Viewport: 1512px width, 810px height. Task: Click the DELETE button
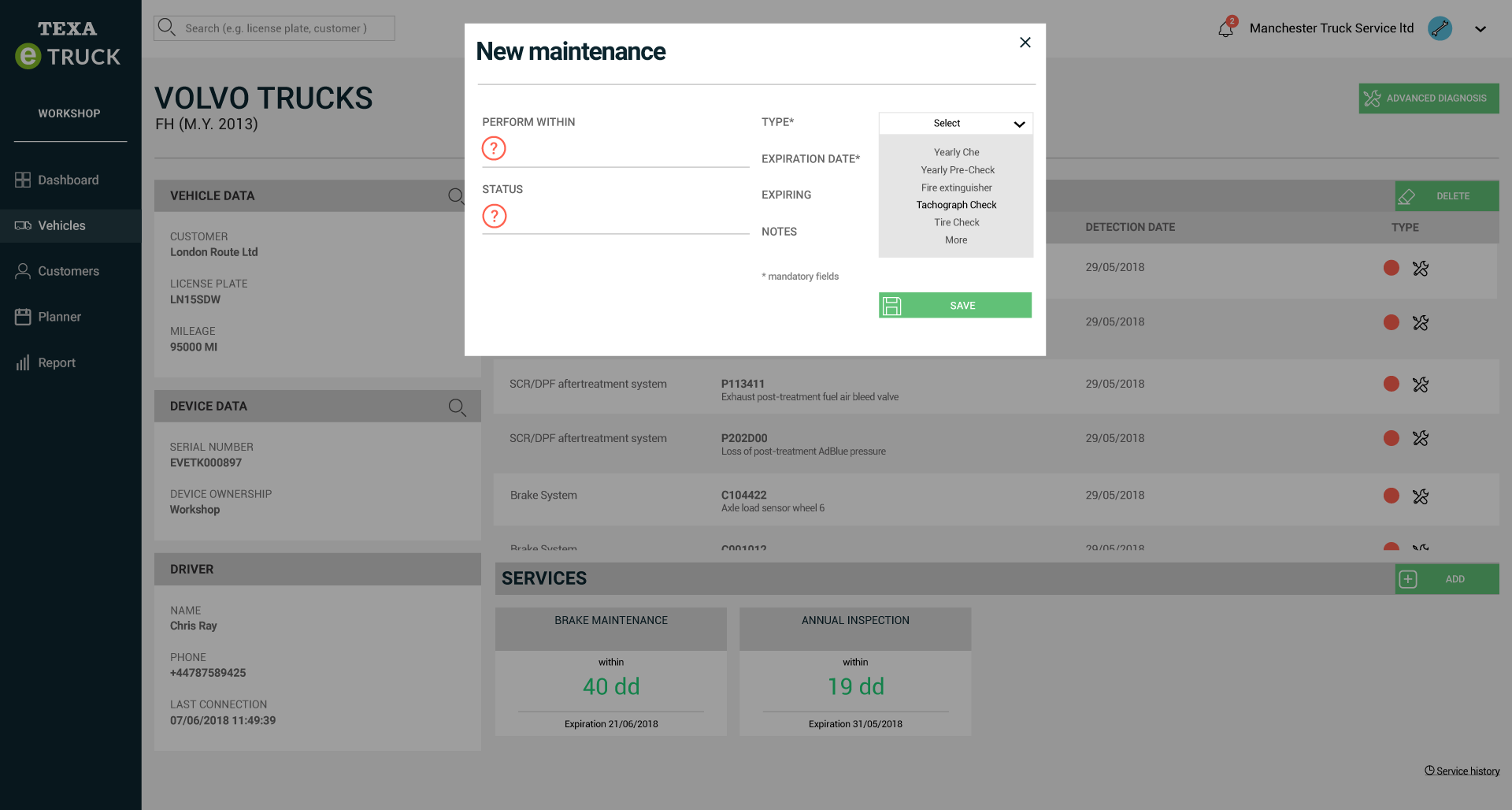pos(1447,196)
